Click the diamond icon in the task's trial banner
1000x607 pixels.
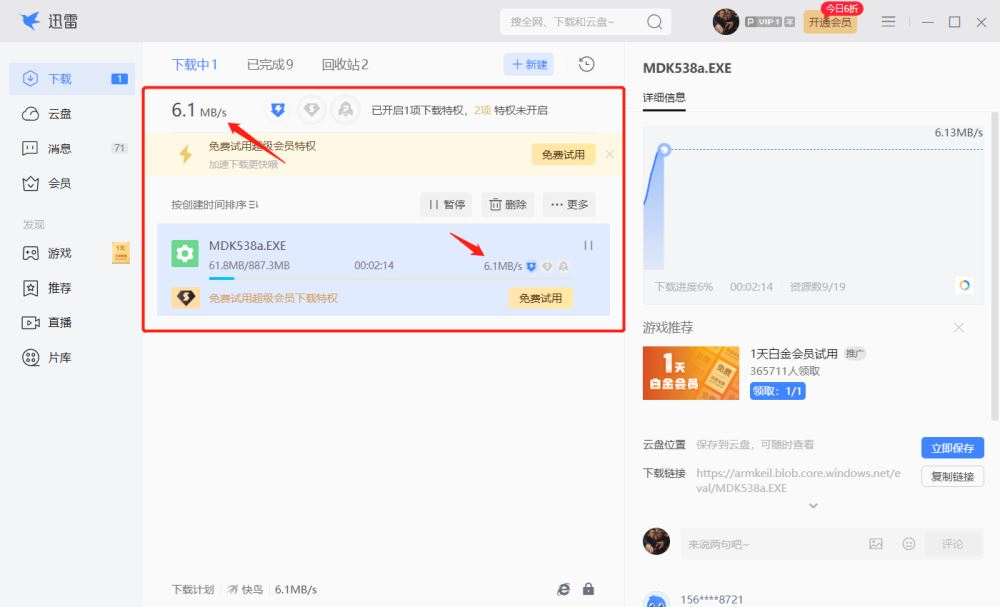tap(186, 298)
